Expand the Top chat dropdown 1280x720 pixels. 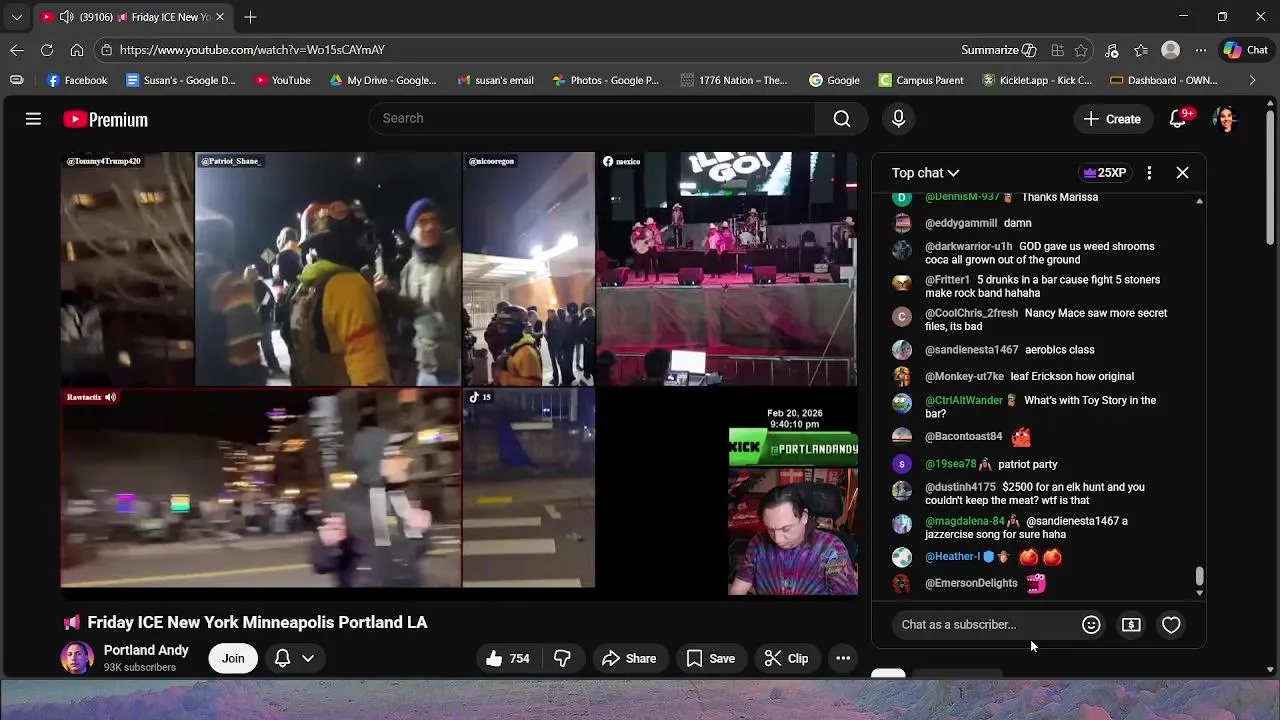tap(925, 173)
